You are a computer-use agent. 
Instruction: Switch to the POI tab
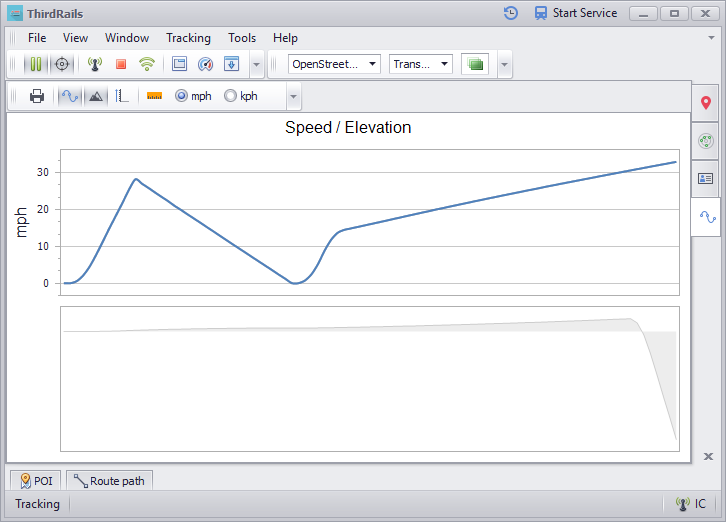36,481
